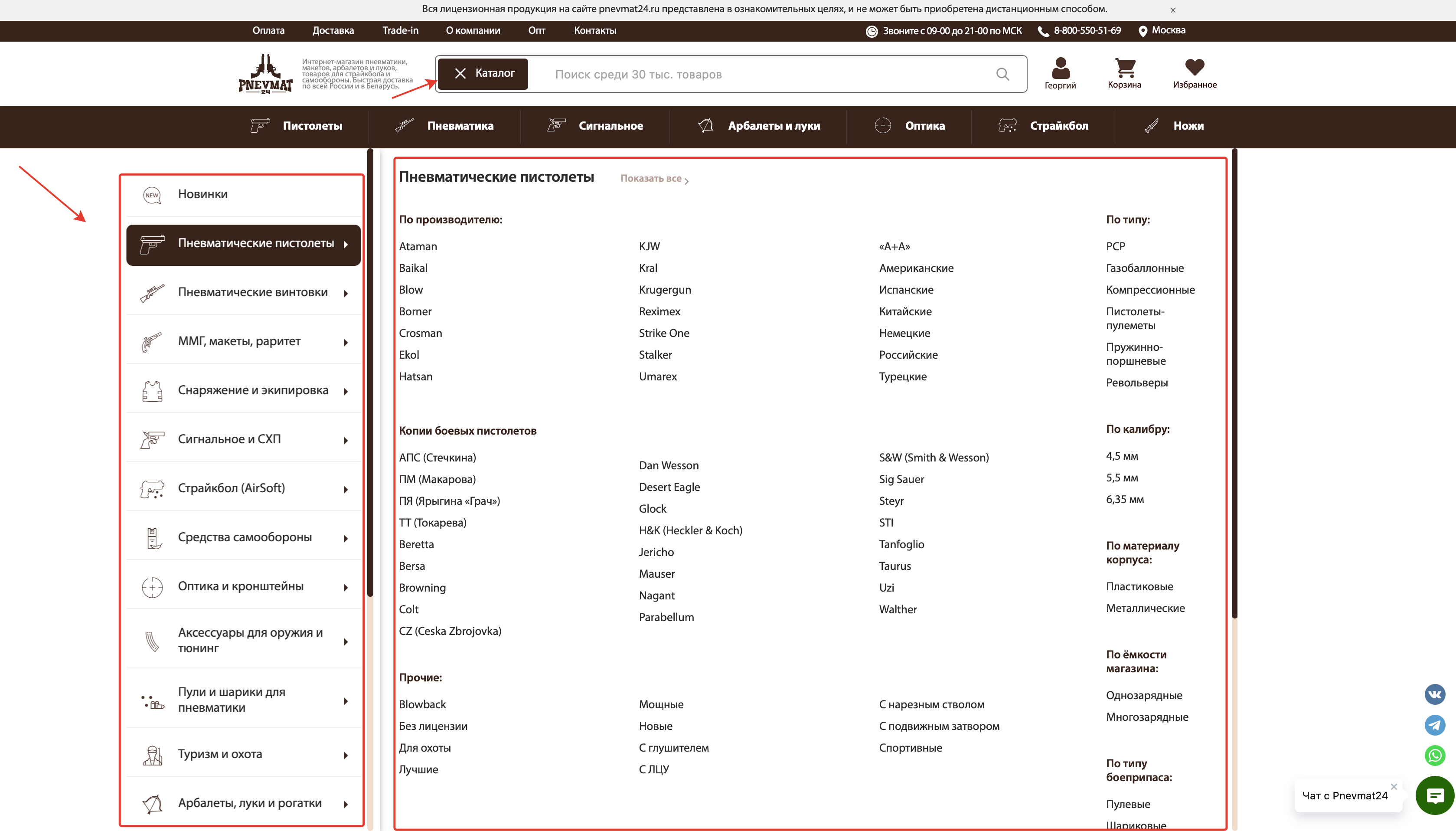Open the Доставка top menu item
This screenshot has height=831, width=1456.
tap(333, 30)
